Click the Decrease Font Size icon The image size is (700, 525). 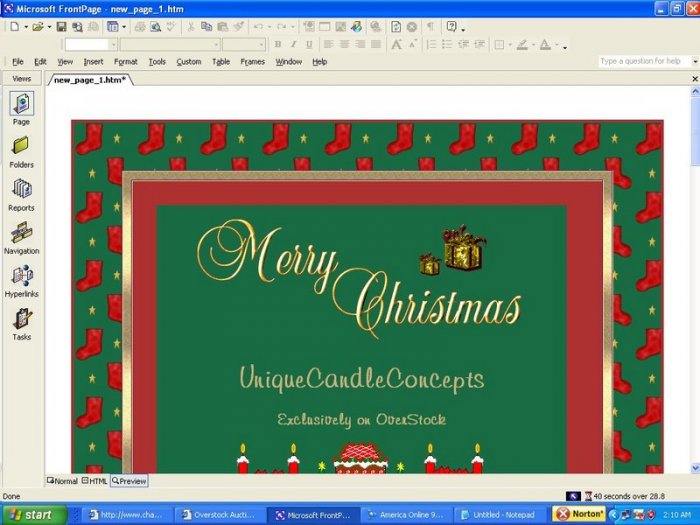click(412, 44)
